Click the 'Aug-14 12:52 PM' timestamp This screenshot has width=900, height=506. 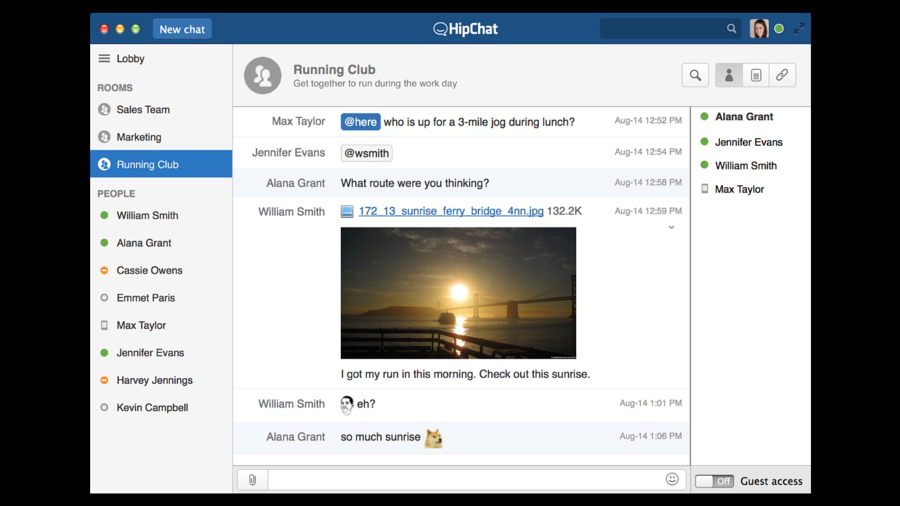pos(648,120)
